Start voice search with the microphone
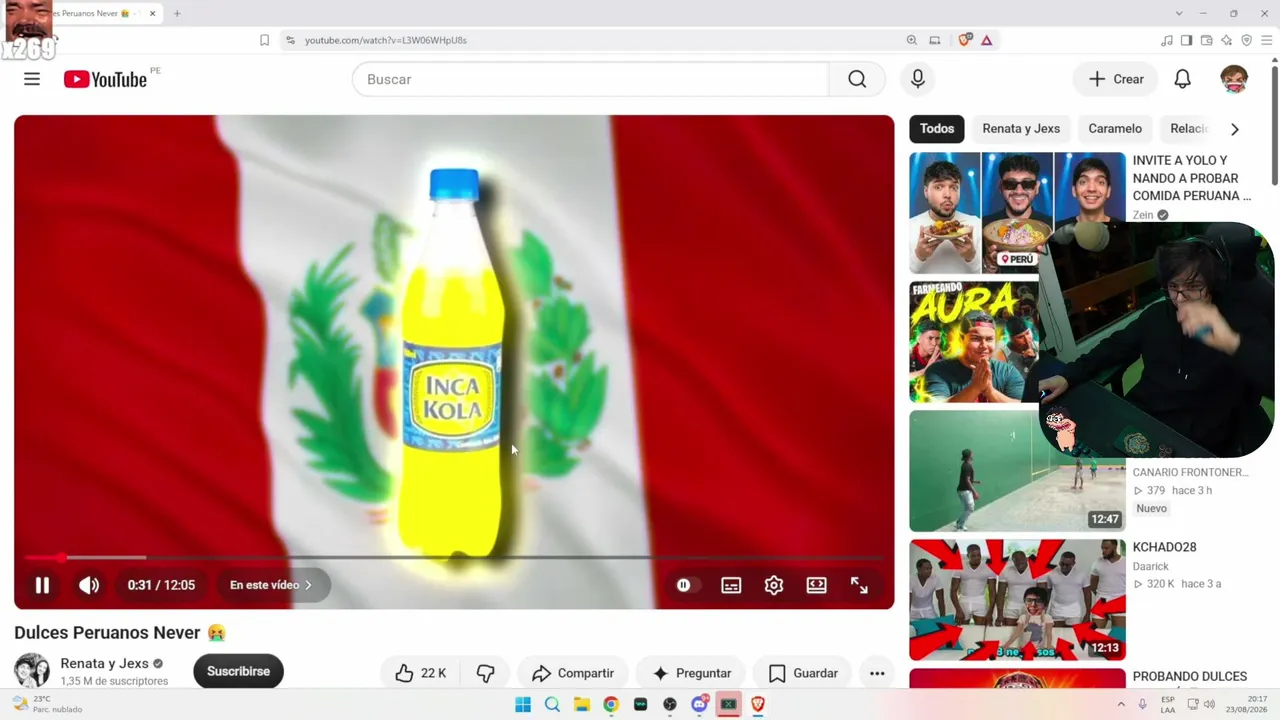This screenshot has height=720, width=1280. (918, 79)
